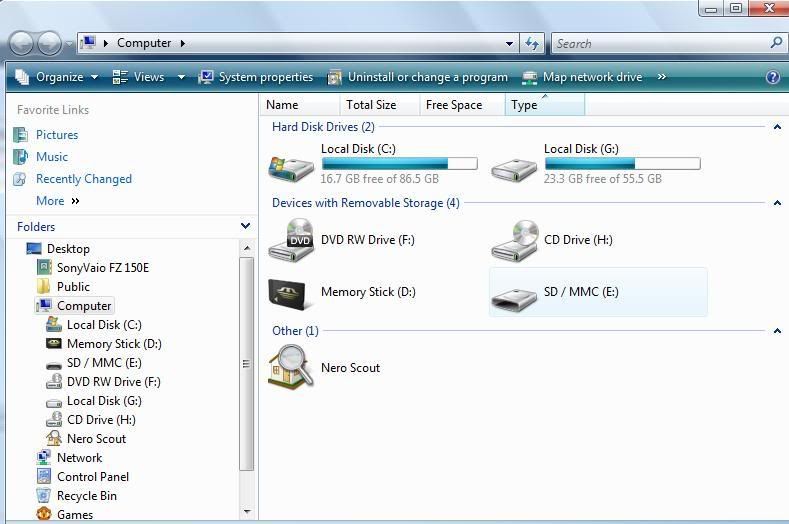The height and width of the screenshot is (524, 789).
Task: Open the Views dropdown arrow
Action: pyautogui.click(x=181, y=77)
